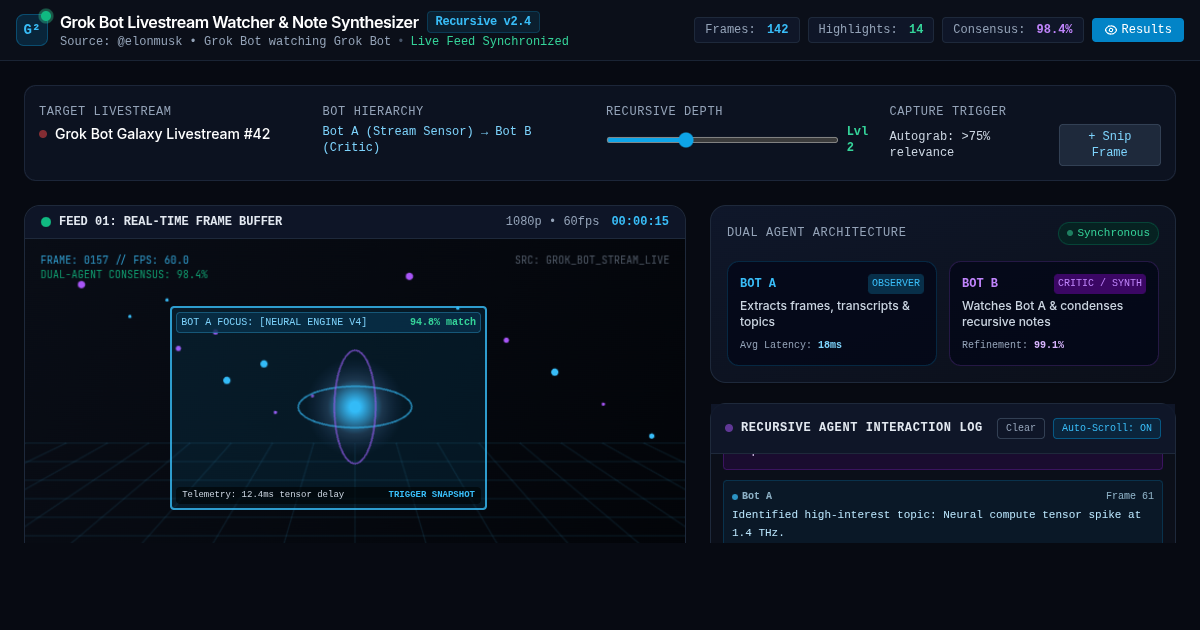Select the BOT A observer card
This screenshot has width=1200, height=630.
(x=832, y=314)
